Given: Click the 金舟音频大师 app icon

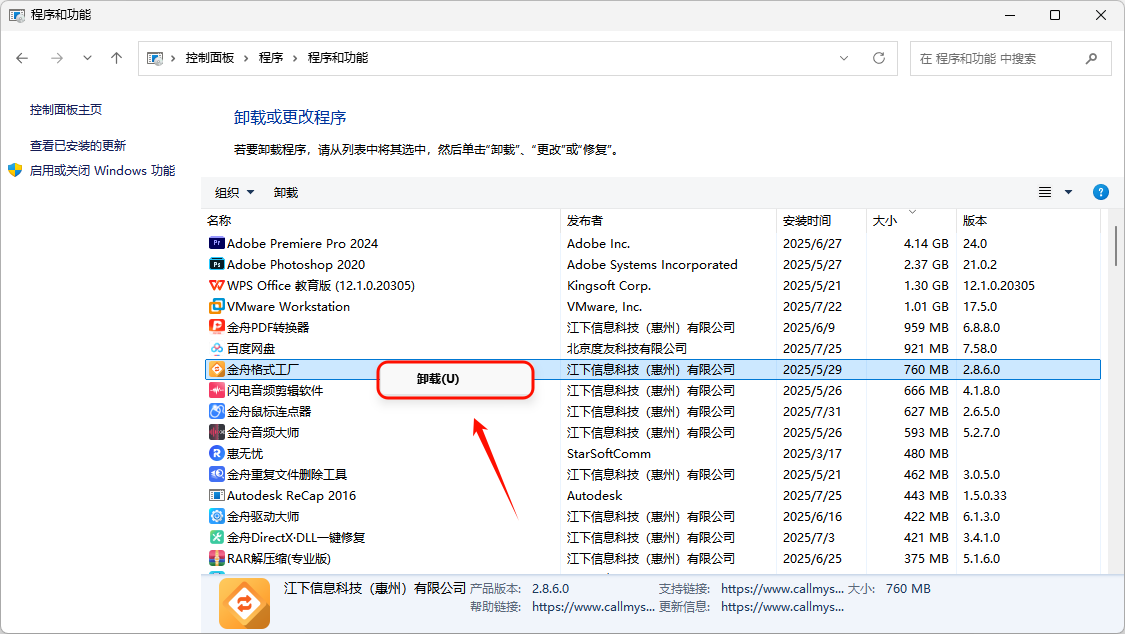Looking at the screenshot, I should [216, 432].
